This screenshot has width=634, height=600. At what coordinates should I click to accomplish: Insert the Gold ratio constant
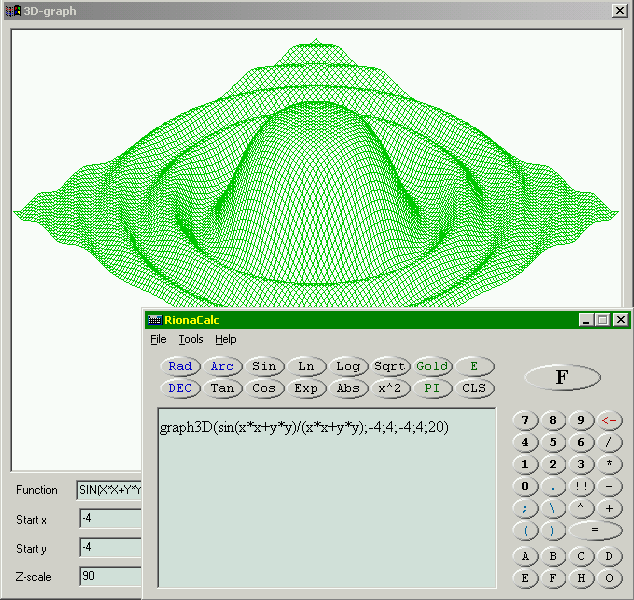pos(432,366)
